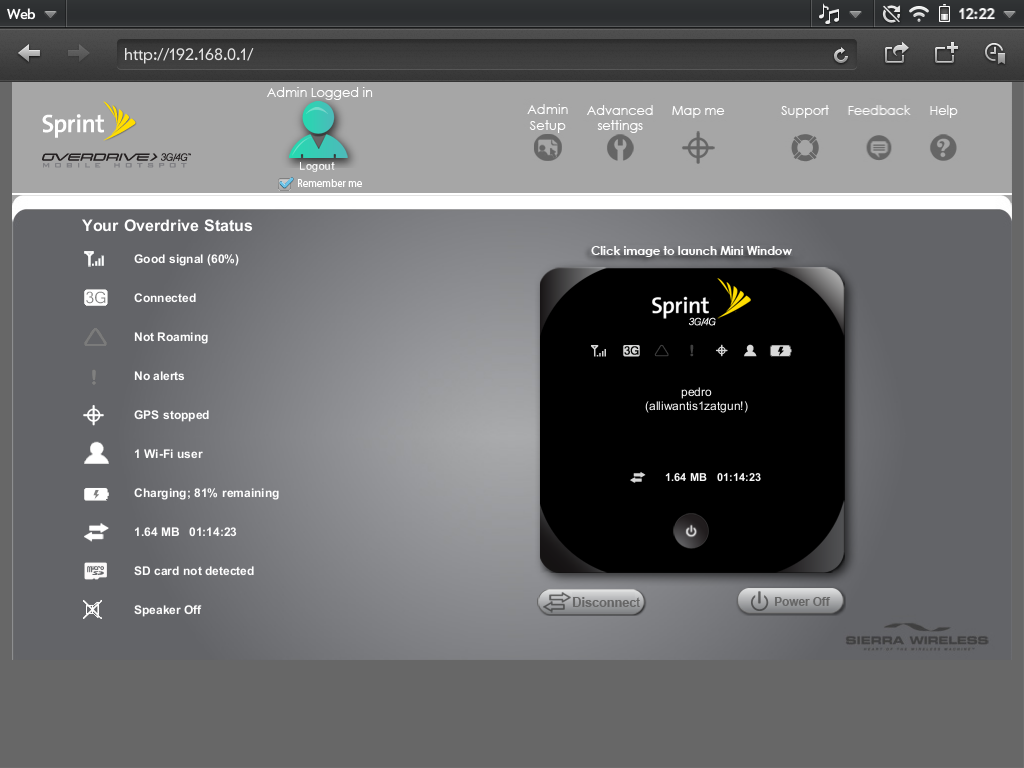Click the battery icon on device image
Viewport: 1024px width, 768px height.
point(780,351)
